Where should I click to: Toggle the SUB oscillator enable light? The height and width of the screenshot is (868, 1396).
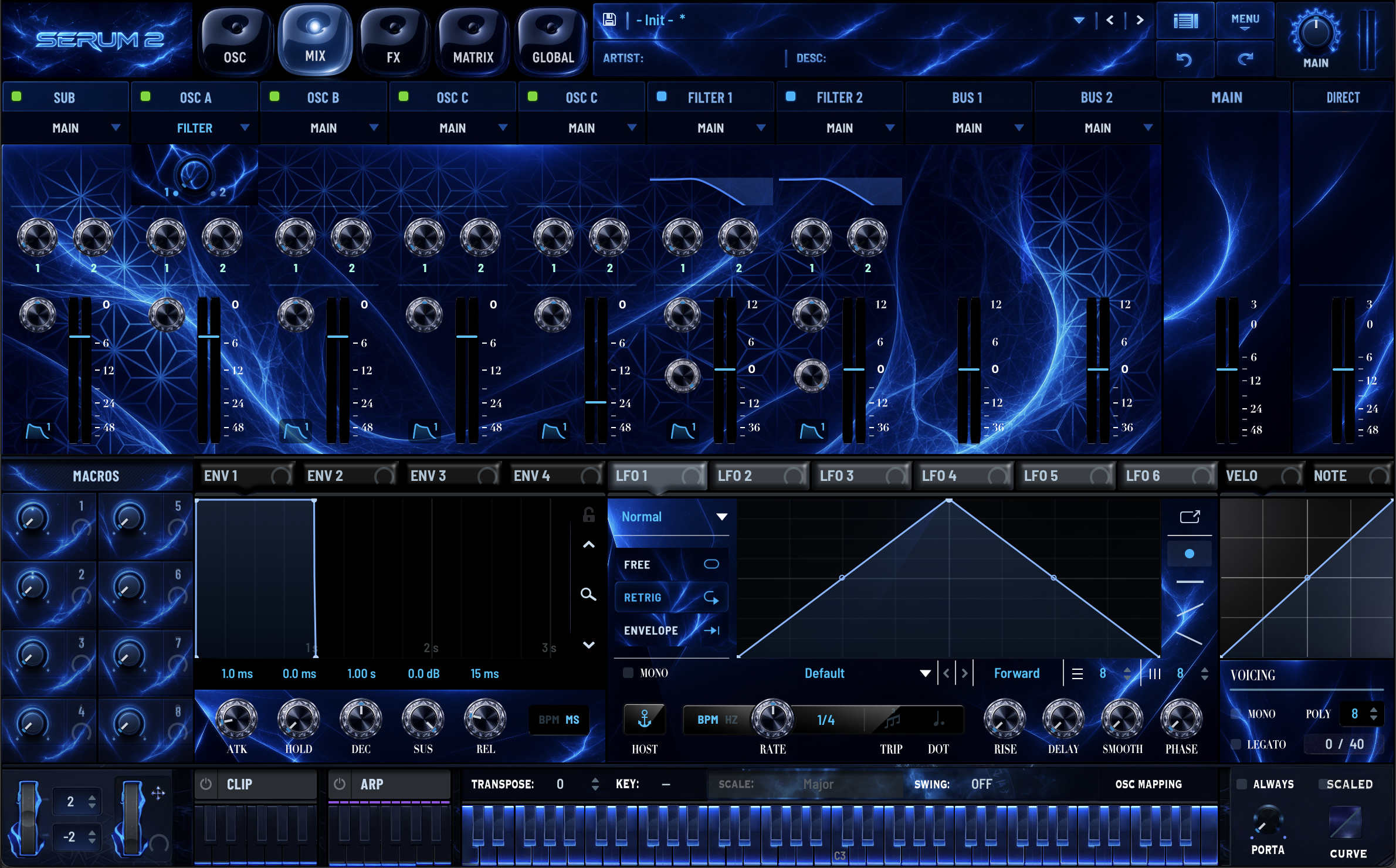[16, 96]
